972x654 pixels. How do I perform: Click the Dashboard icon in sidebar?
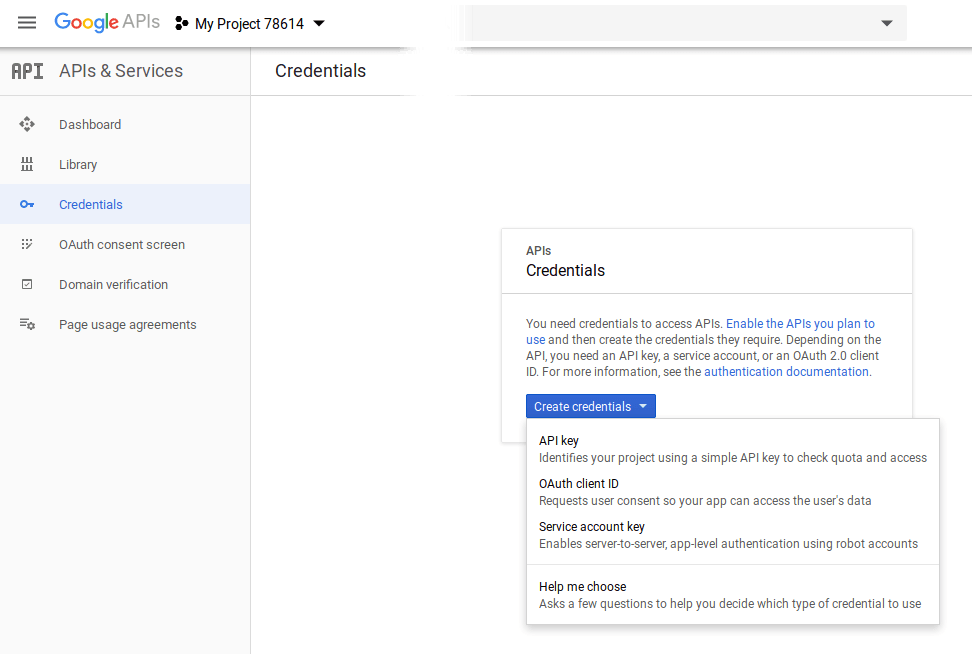click(27, 125)
